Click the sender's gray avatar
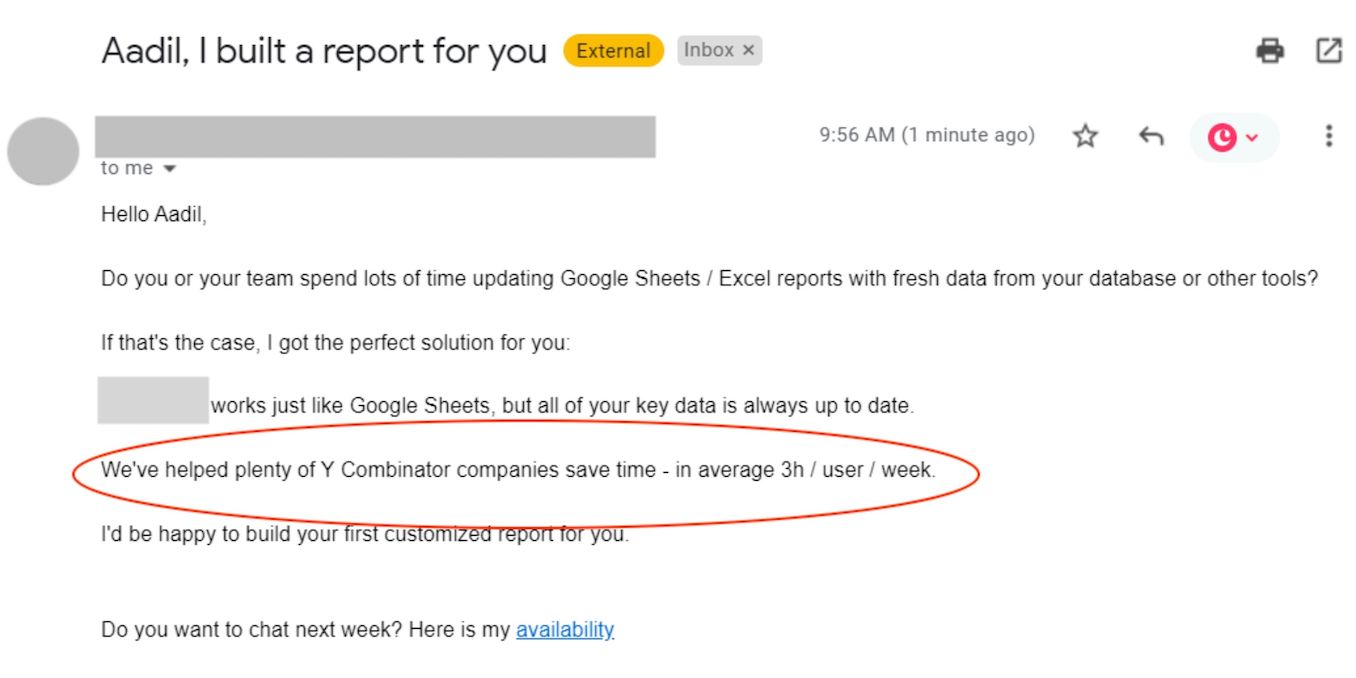The height and width of the screenshot is (678, 1356). [x=43, y=151]
